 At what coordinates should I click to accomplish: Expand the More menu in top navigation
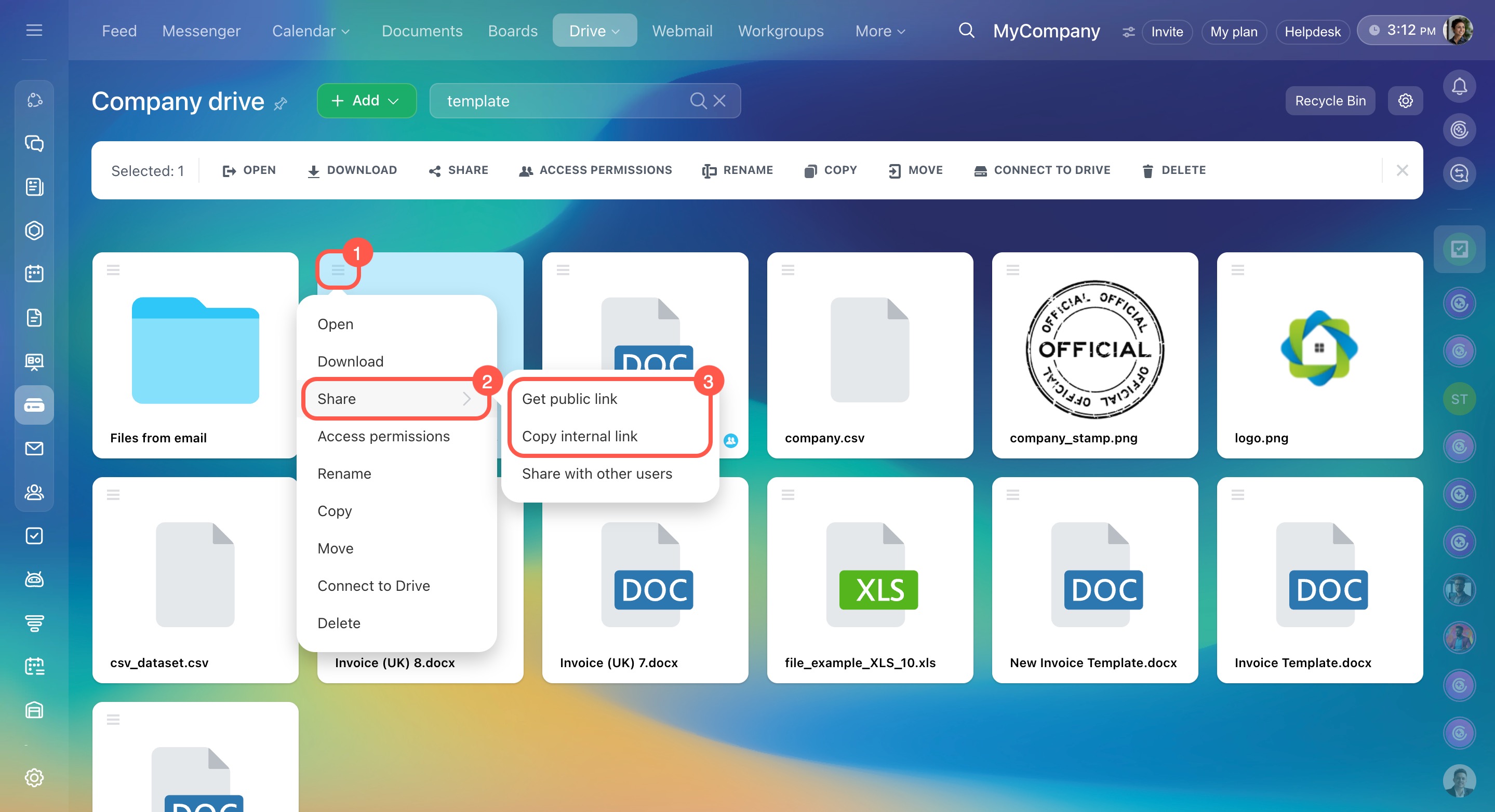tap(879, 31)
